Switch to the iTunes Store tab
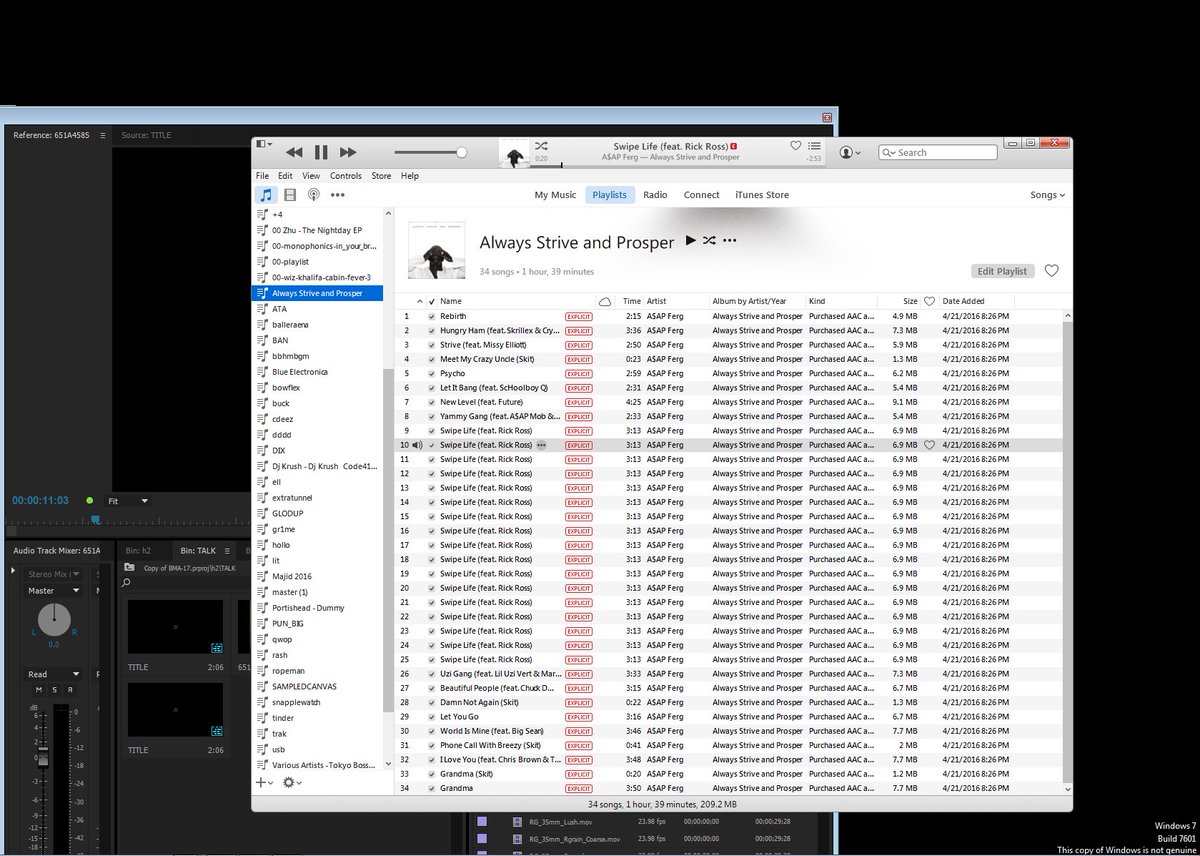 [x=762, y=195]
